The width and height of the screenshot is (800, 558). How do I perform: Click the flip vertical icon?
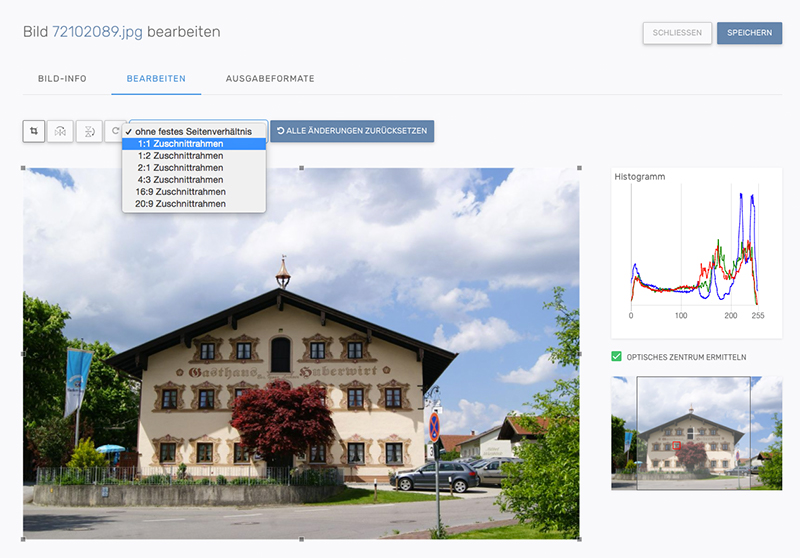[x=88, y=131]
